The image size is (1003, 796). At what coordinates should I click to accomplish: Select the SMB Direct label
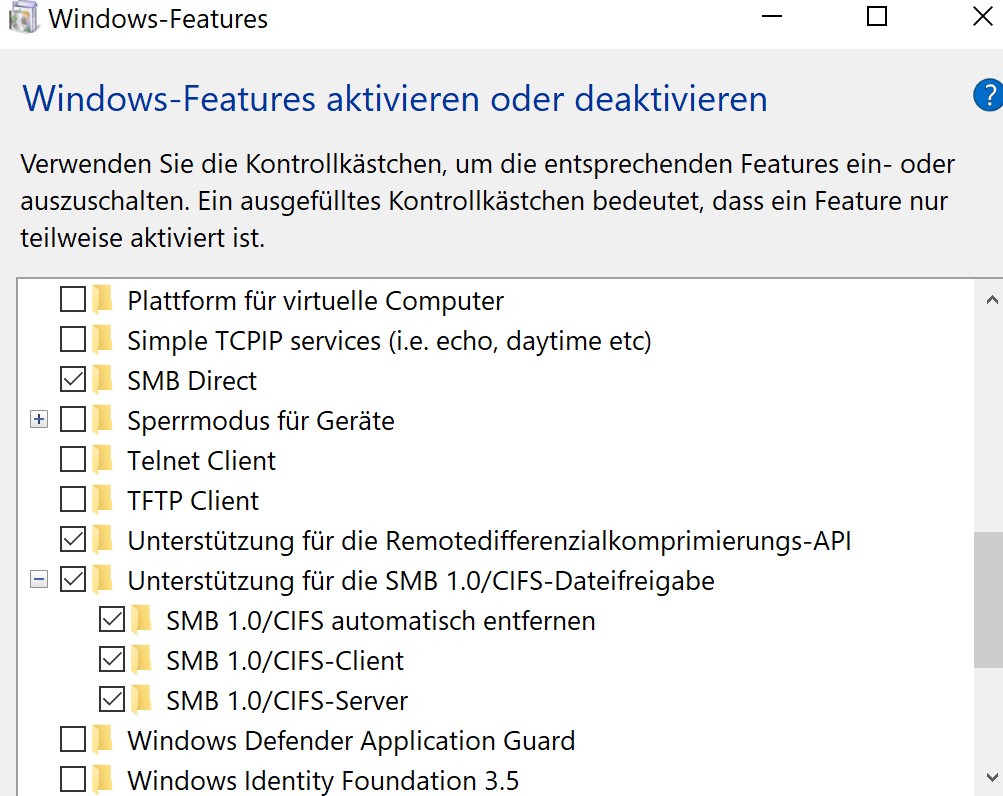coord(192,381)
